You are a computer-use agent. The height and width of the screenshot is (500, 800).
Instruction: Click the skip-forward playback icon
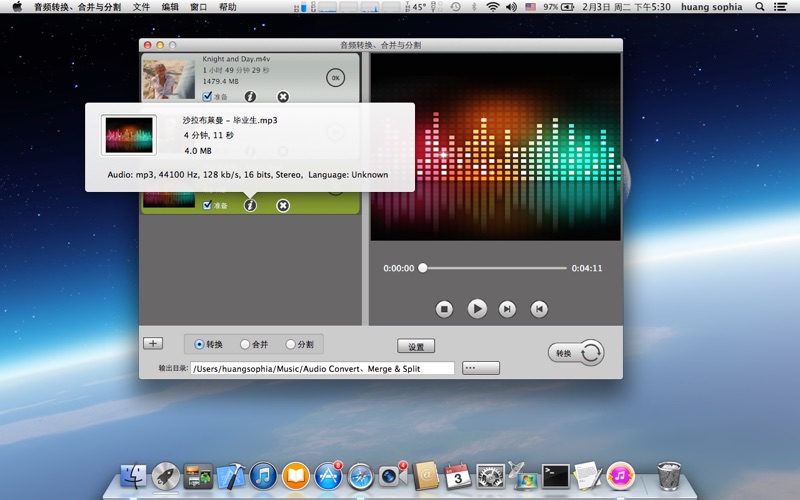tap(507, 309)
